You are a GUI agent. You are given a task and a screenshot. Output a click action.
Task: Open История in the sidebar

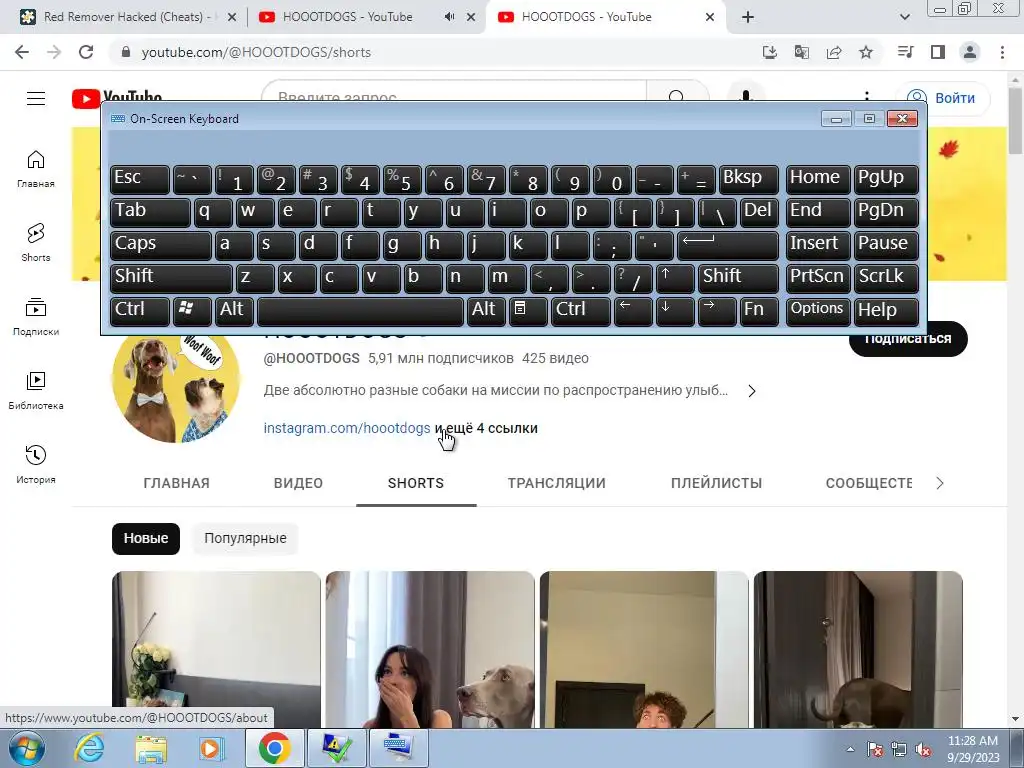[x=36, y=464]
